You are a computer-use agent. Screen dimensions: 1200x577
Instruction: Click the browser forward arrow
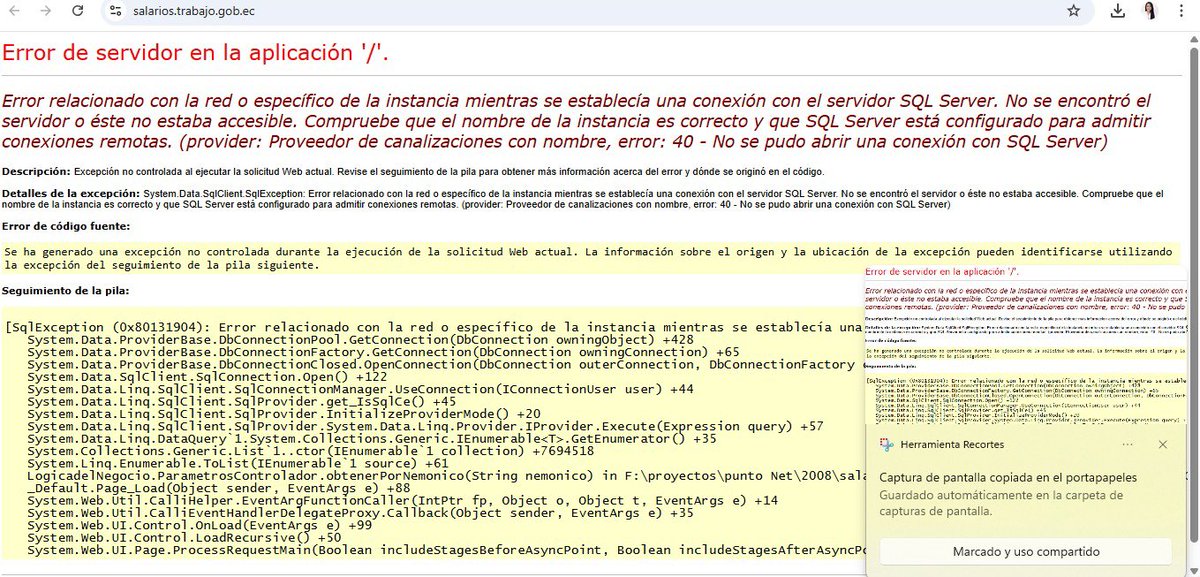coord(47,11)
